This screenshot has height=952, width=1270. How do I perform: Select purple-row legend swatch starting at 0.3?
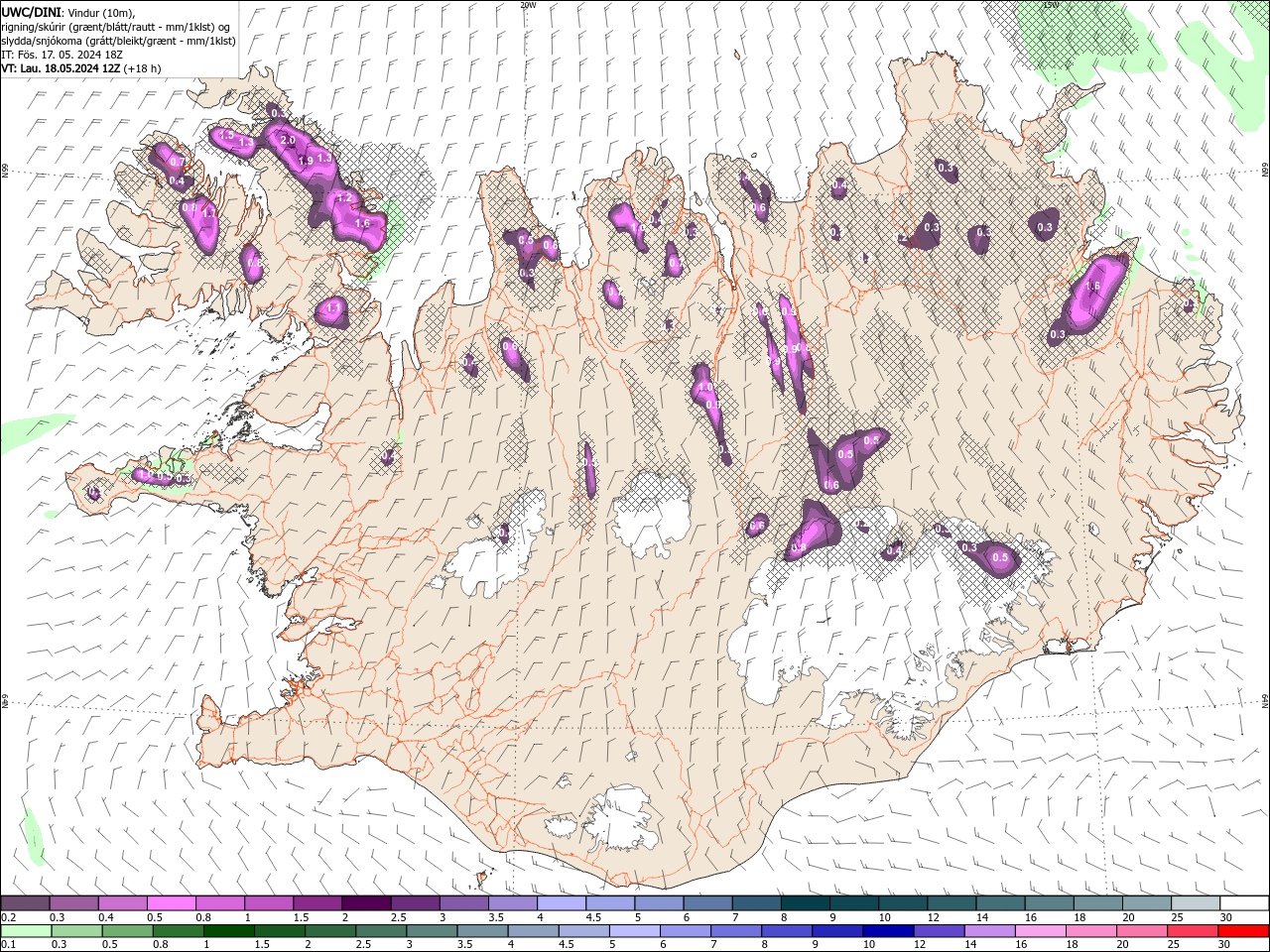point(73,903)
